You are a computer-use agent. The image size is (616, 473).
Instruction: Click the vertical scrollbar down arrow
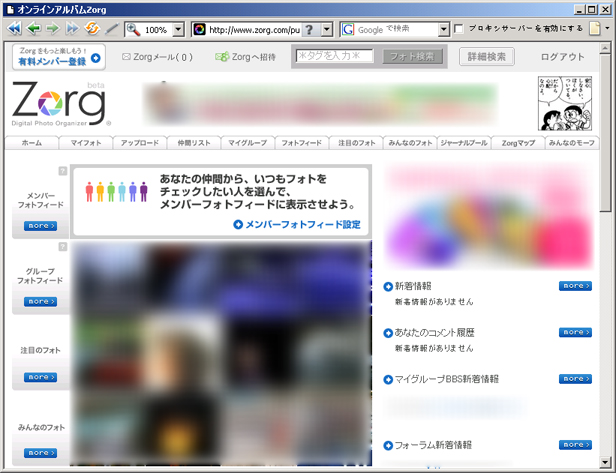click(x=605, y=462)
